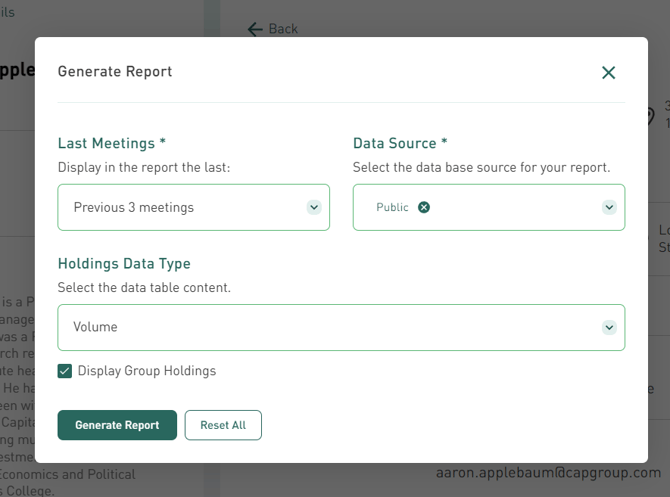
Task: Click the 'Previous 3 meetings' value
Action: click(134, 207)
